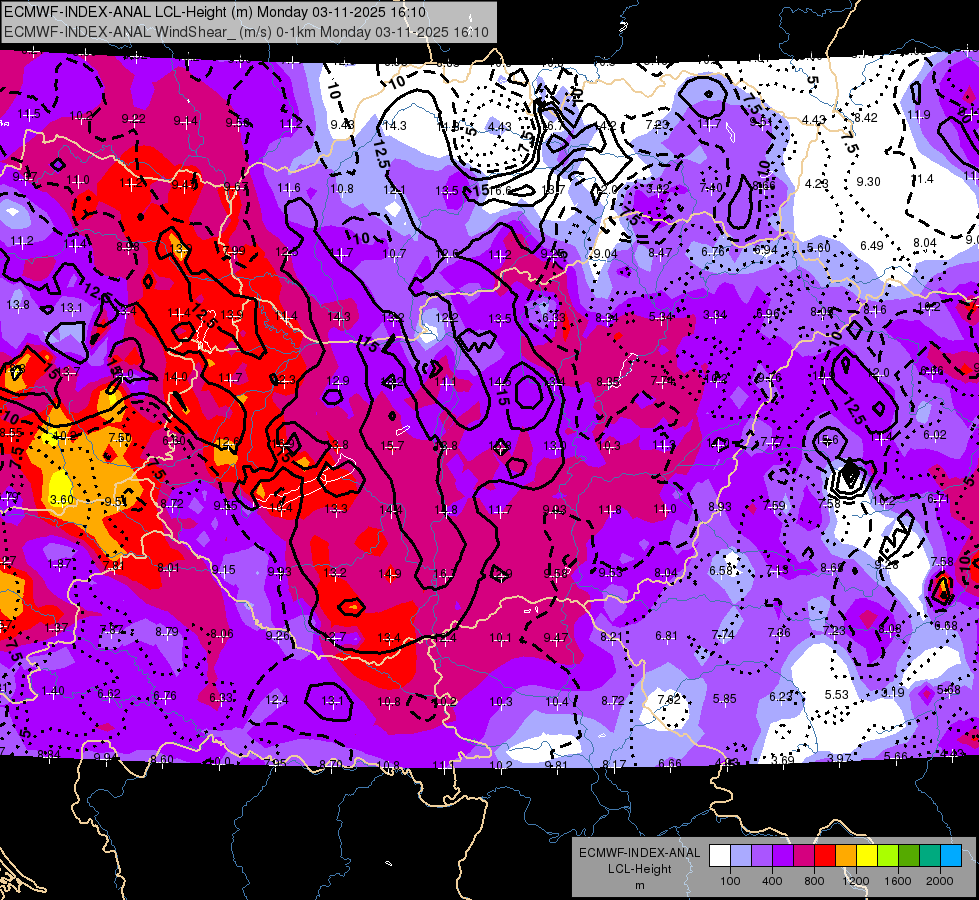Click the wind shear value 6.94
Image resolution: width=979 pixels, height=900 pixels.
(x=765, y=250)
